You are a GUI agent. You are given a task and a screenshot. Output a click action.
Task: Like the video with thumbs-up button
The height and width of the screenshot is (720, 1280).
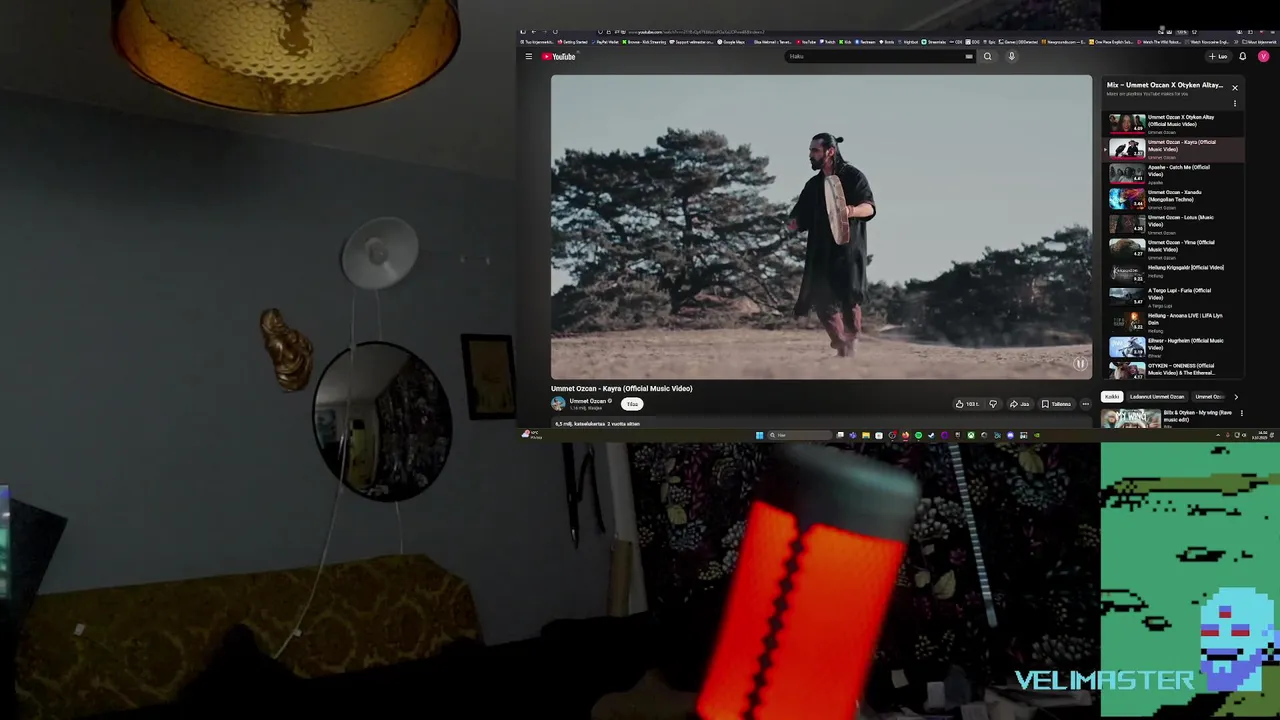(967, 404)
